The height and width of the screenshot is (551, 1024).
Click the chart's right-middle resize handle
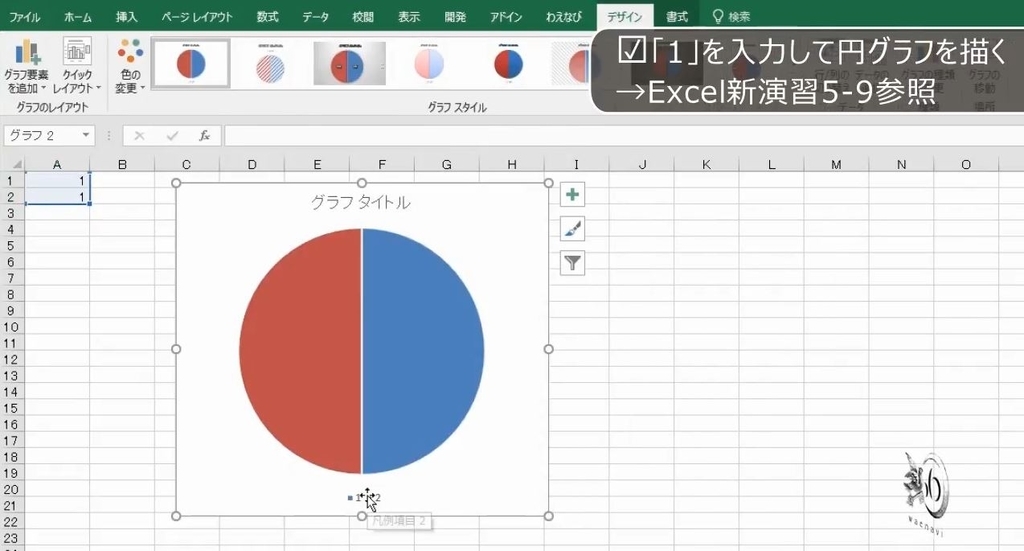[x=549, y=349]
